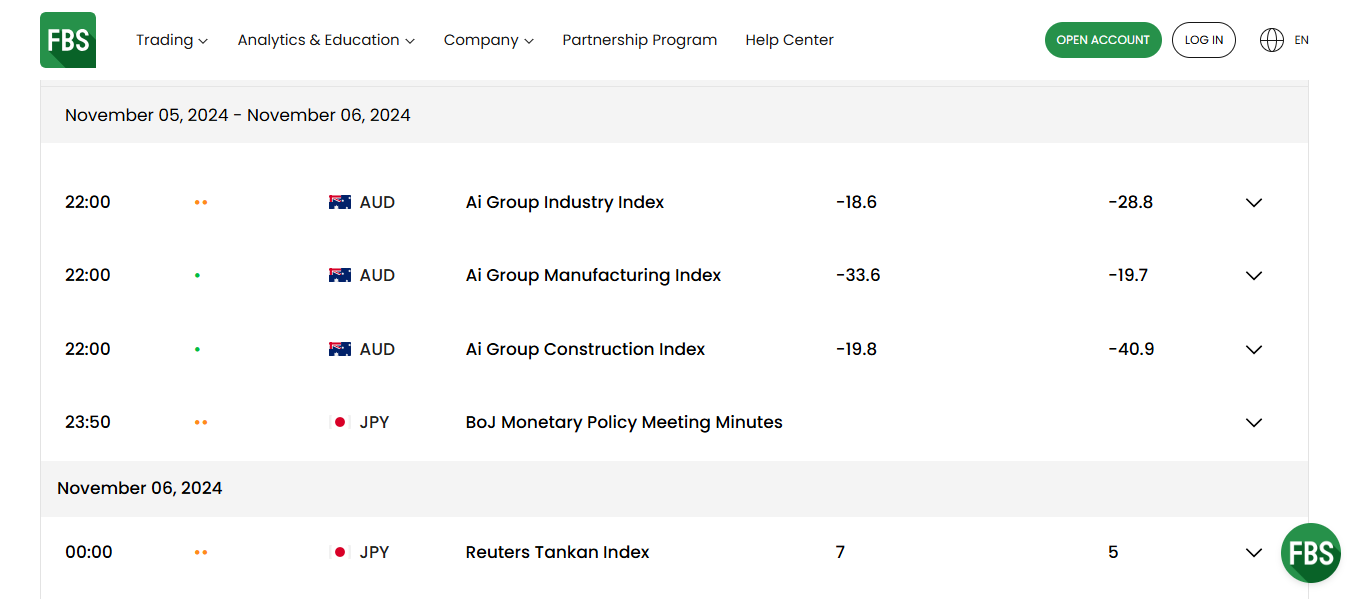
Task: Click the floating FBS chat bubble
Action: click(x=1310, y=552)
